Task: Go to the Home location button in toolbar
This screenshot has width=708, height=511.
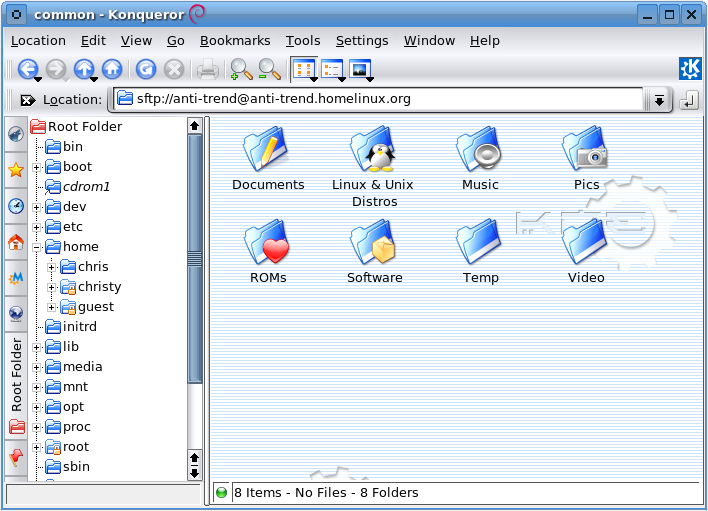Action: click(x=112, y=70)
